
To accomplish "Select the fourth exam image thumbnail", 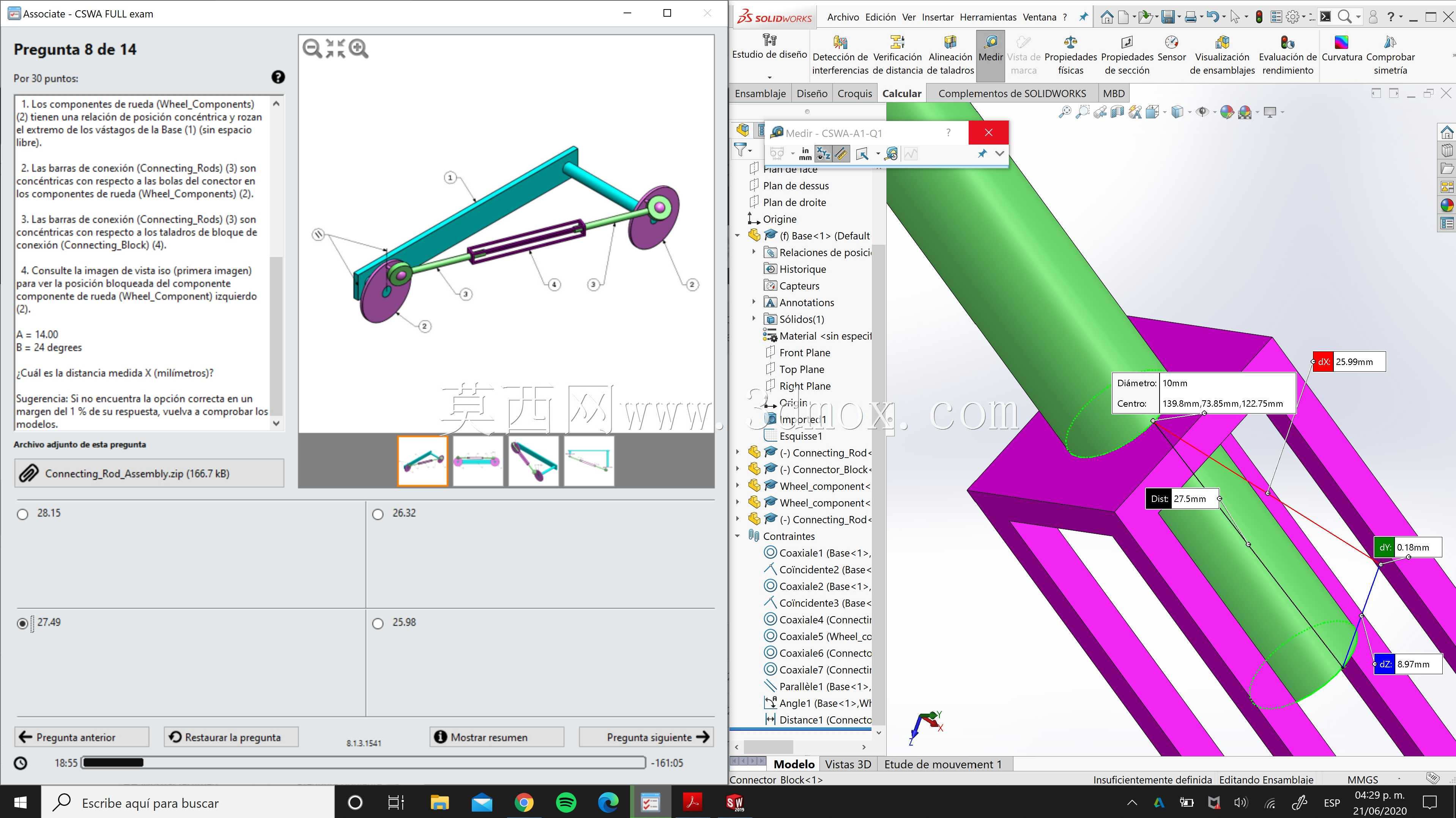I will tap(589, 460).
